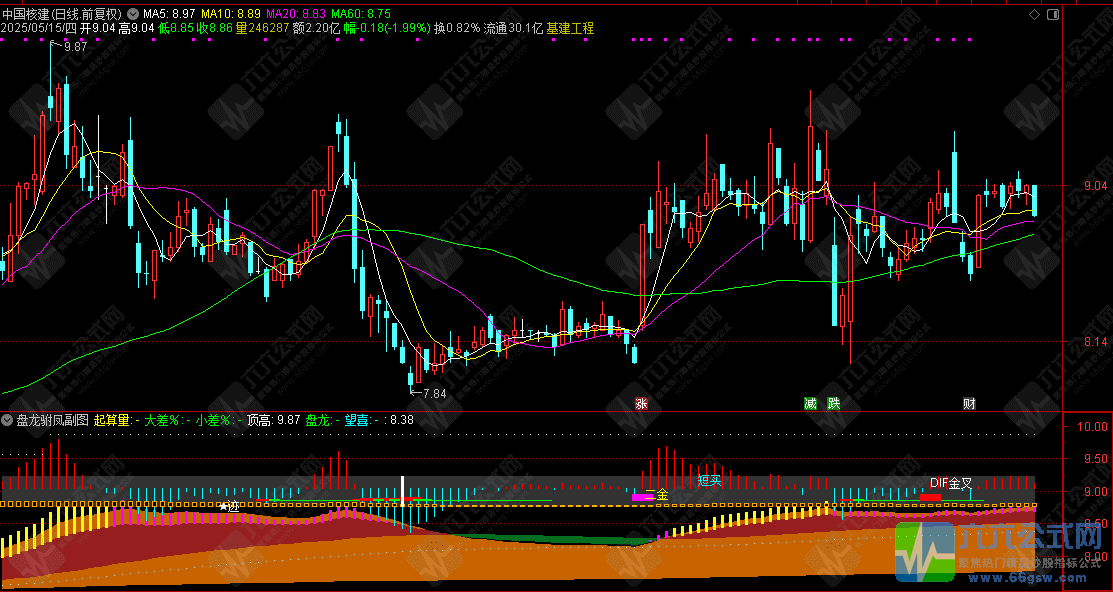Click the 中国核建 stock title text

point(27,15)
